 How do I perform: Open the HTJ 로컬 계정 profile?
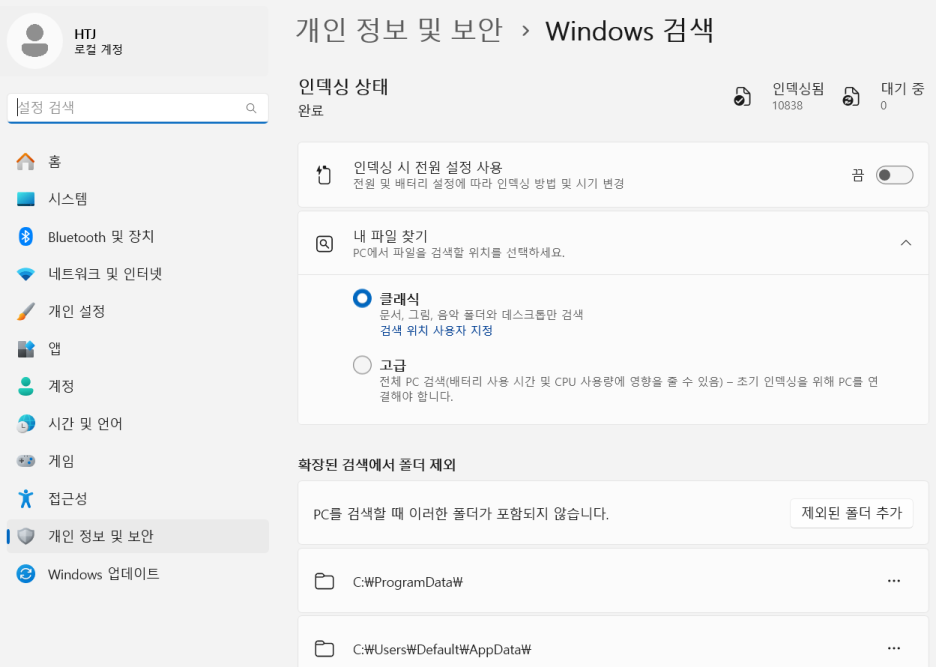click(x=138, y=41)
